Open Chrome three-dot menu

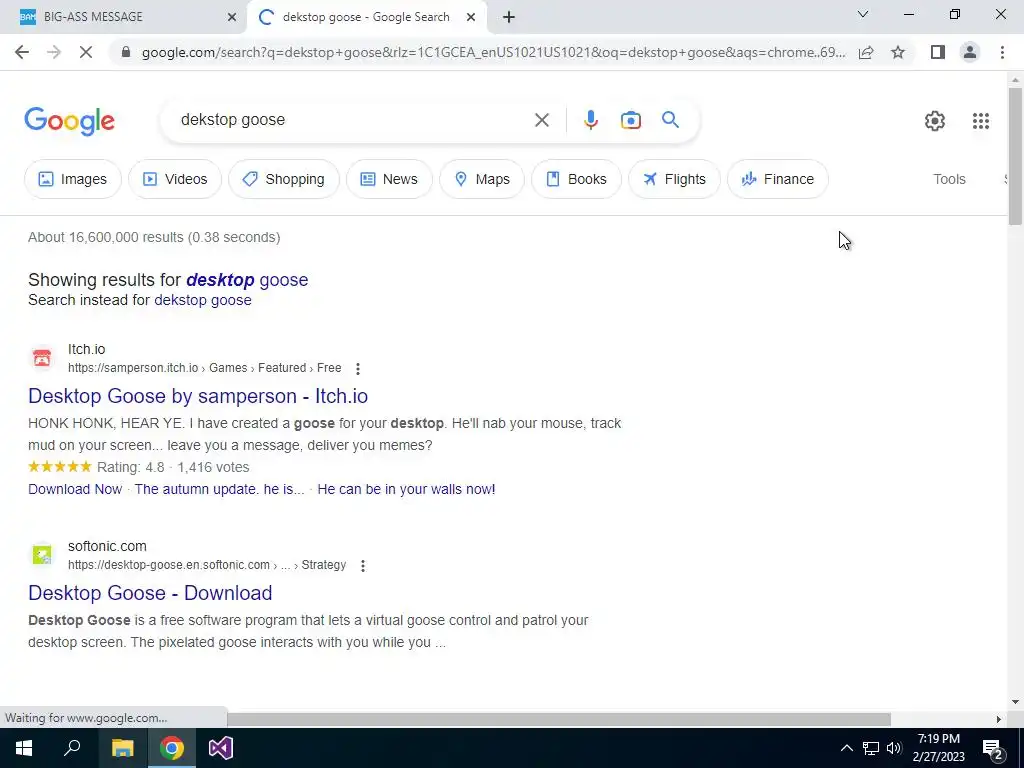click(1002, 52)
